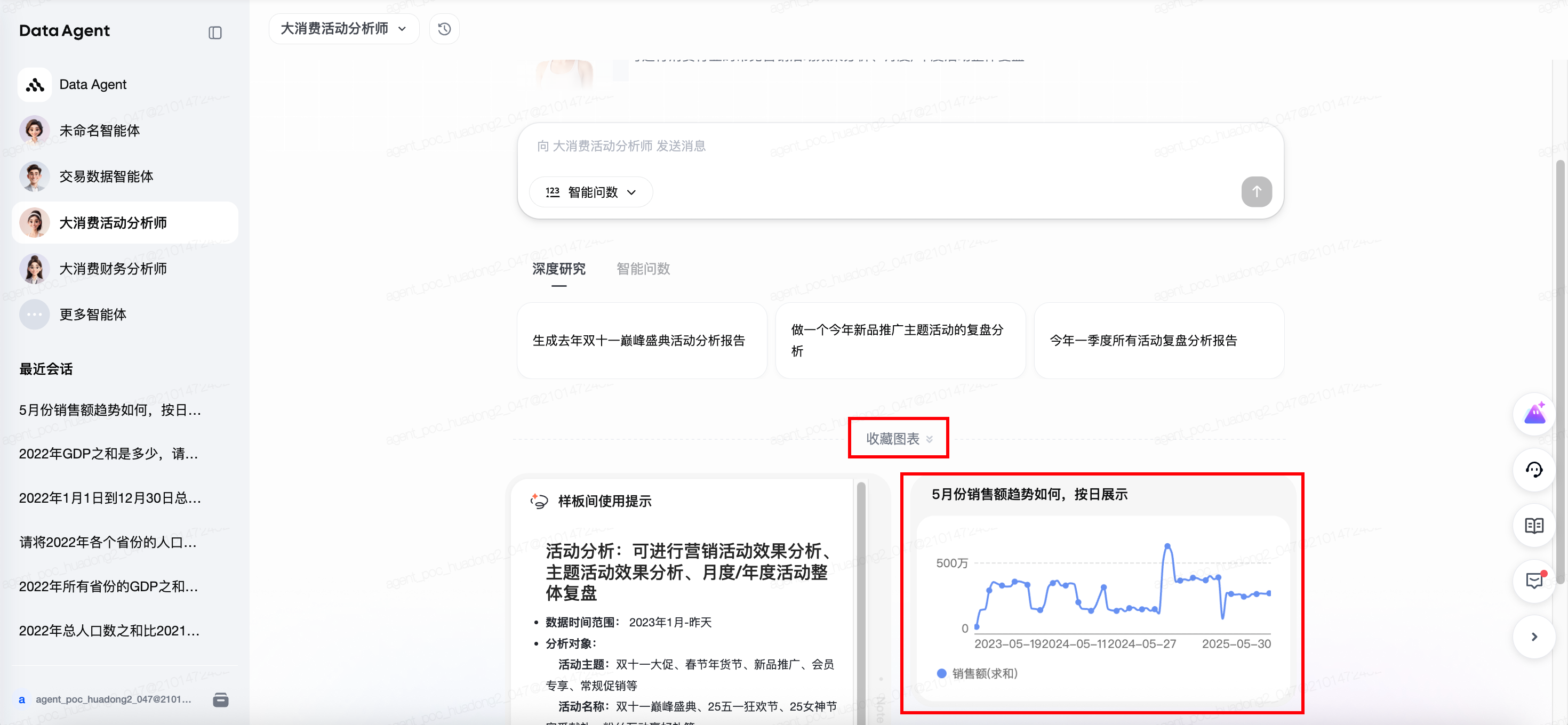Open the purple AI assistant icon
The width and height of the screenshot is (1568, 725).
[x=1533, y=414]
